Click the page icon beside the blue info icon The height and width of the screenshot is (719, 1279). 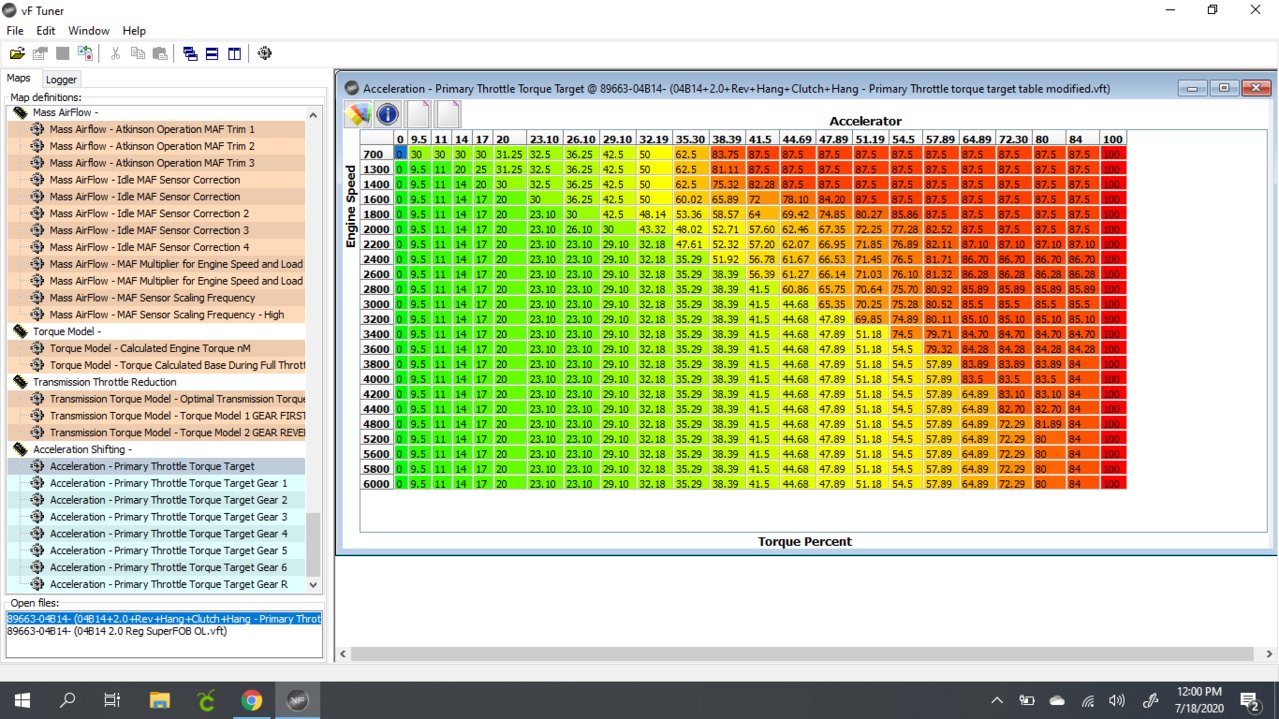417,114
